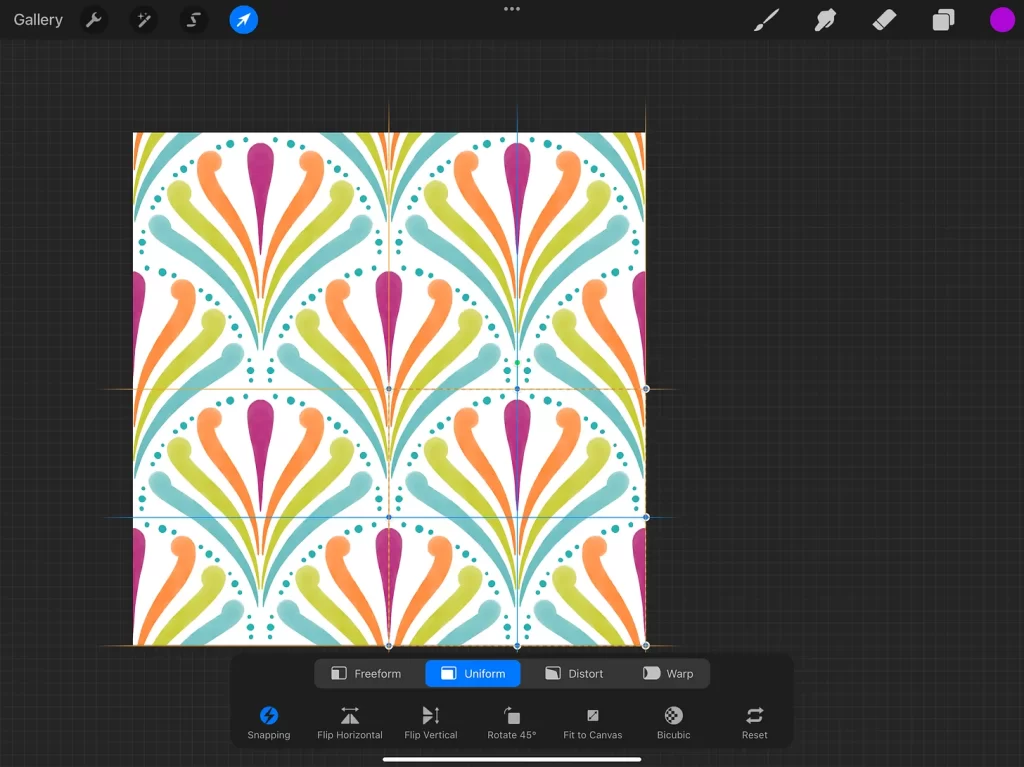Screen dimensions: 1024x767
Task: Return to the Gallery
Action: coord(38,20)
